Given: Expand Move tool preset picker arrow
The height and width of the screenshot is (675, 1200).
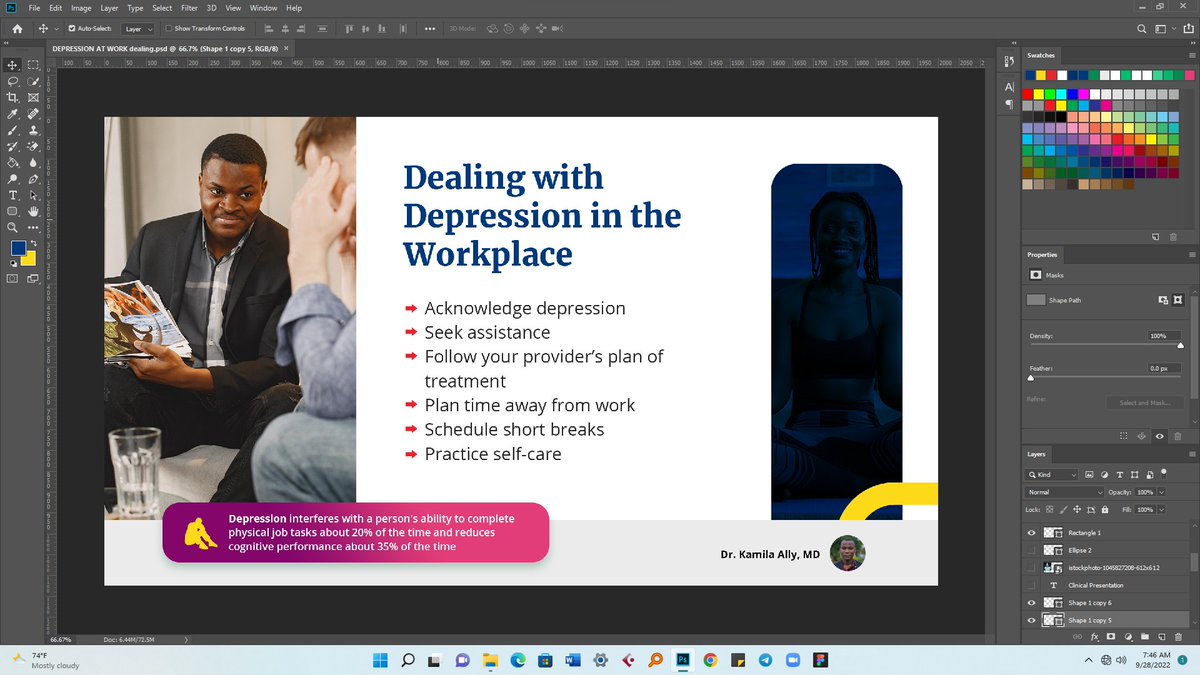Looking at the screenshot, I should point(57,29).
